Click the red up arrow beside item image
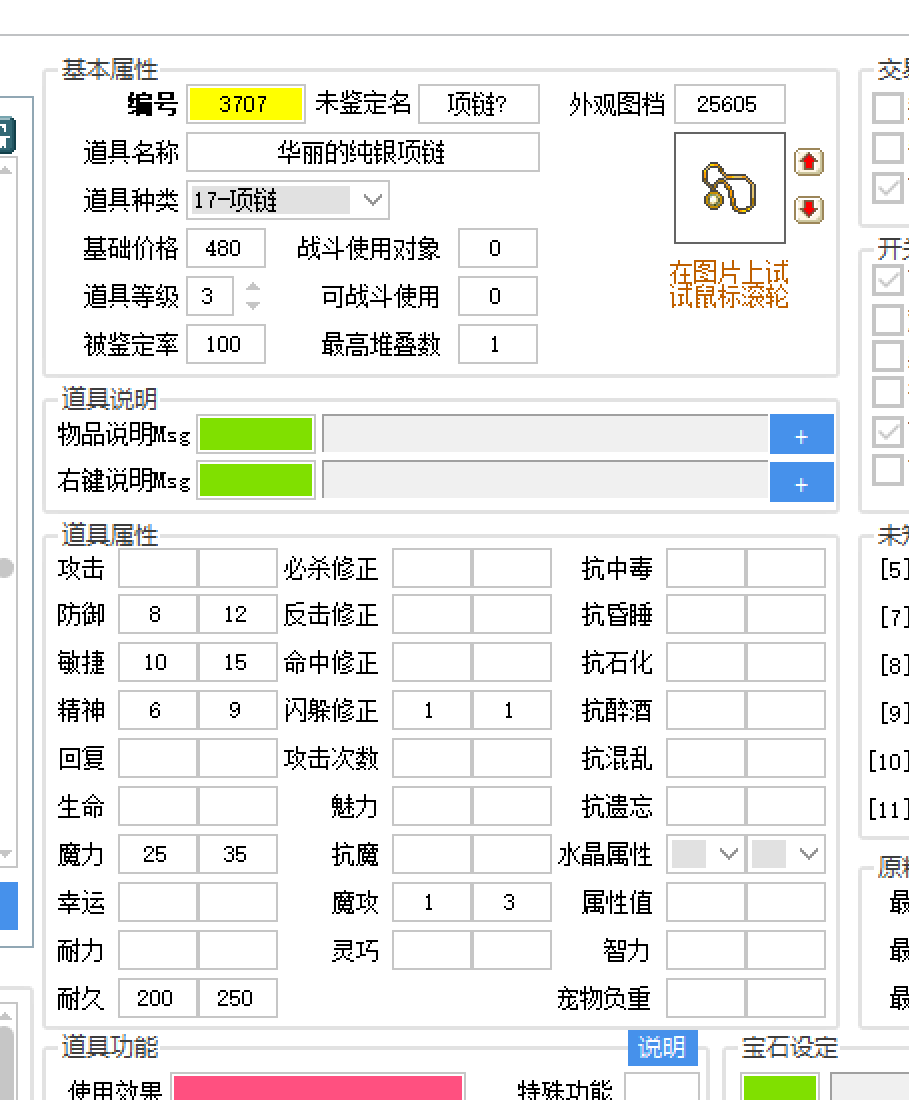 [x=808, y=161]
